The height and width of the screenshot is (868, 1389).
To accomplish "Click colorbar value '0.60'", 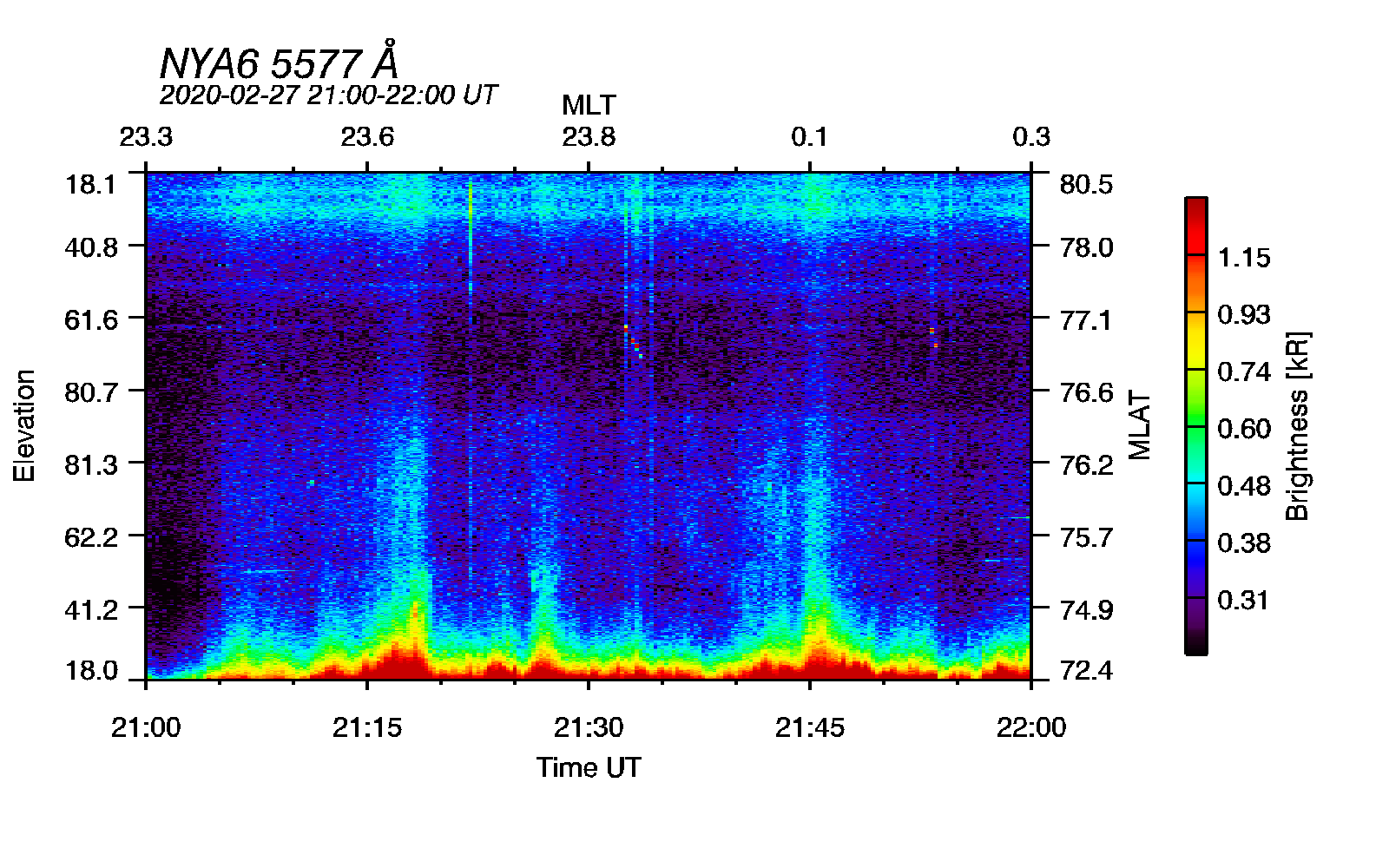I will pyautogui.click(x=1244, y=429).
